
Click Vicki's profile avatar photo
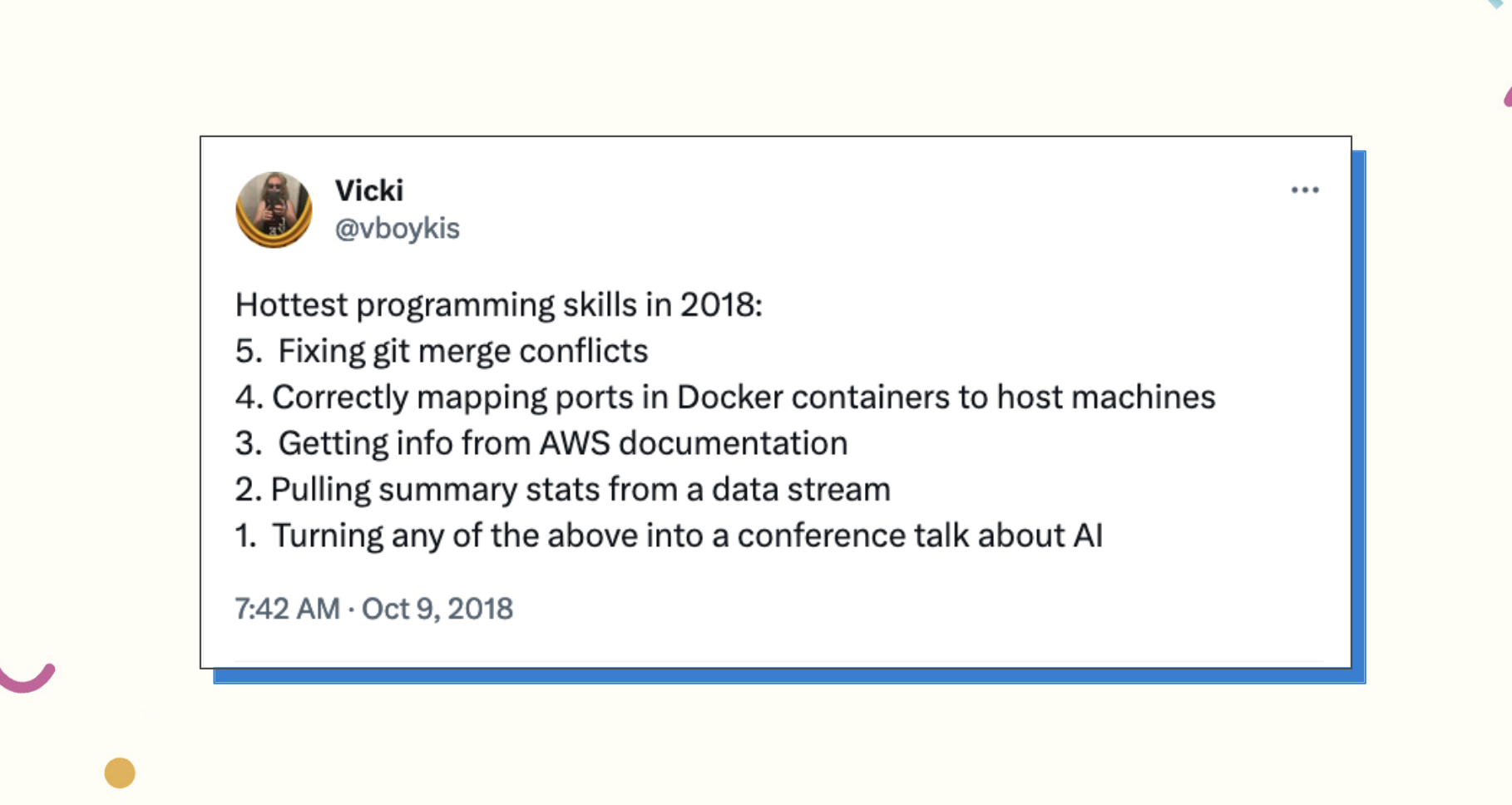coord(274,210)
